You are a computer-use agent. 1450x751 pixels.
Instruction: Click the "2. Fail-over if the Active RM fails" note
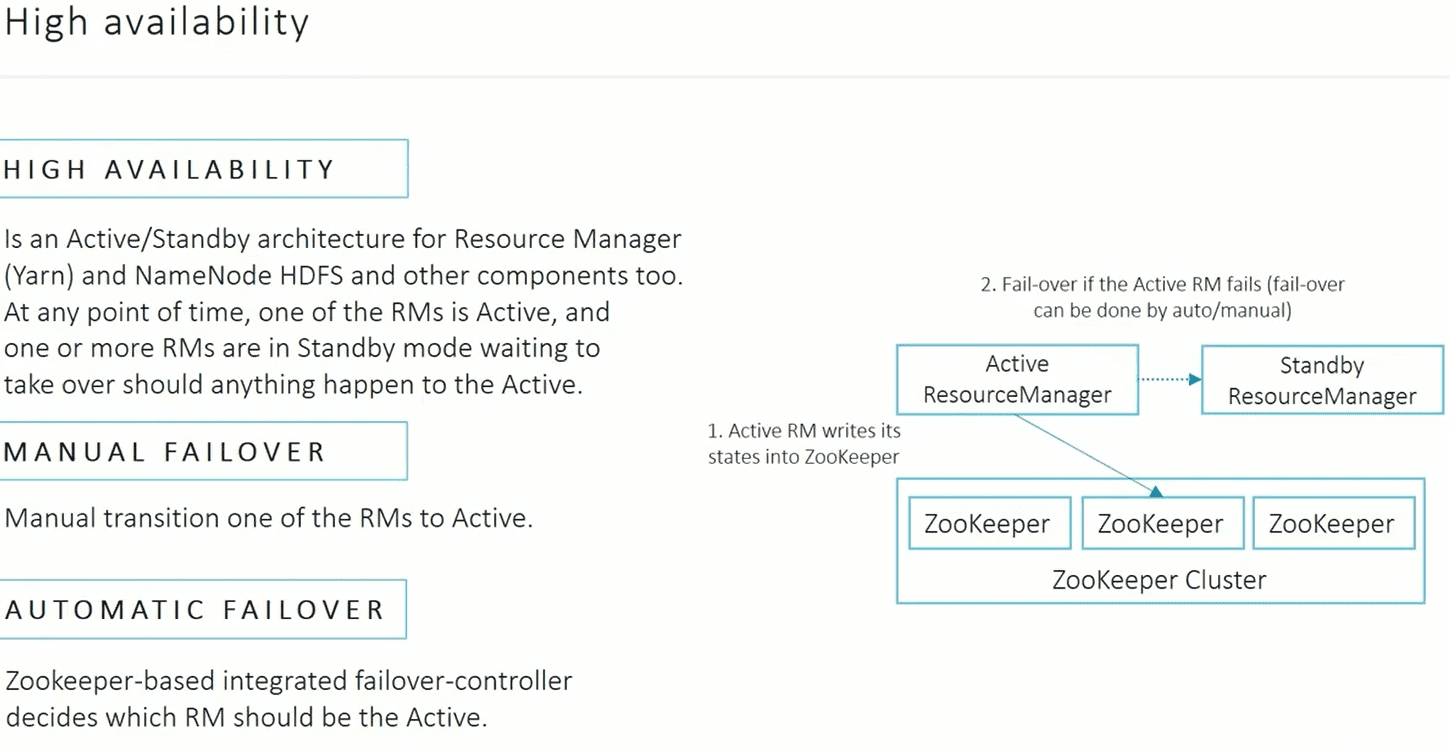click(1162, 297)
